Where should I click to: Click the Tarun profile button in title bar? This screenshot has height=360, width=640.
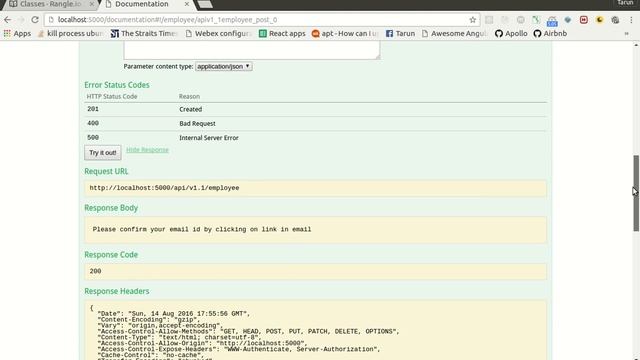[625, 3]
